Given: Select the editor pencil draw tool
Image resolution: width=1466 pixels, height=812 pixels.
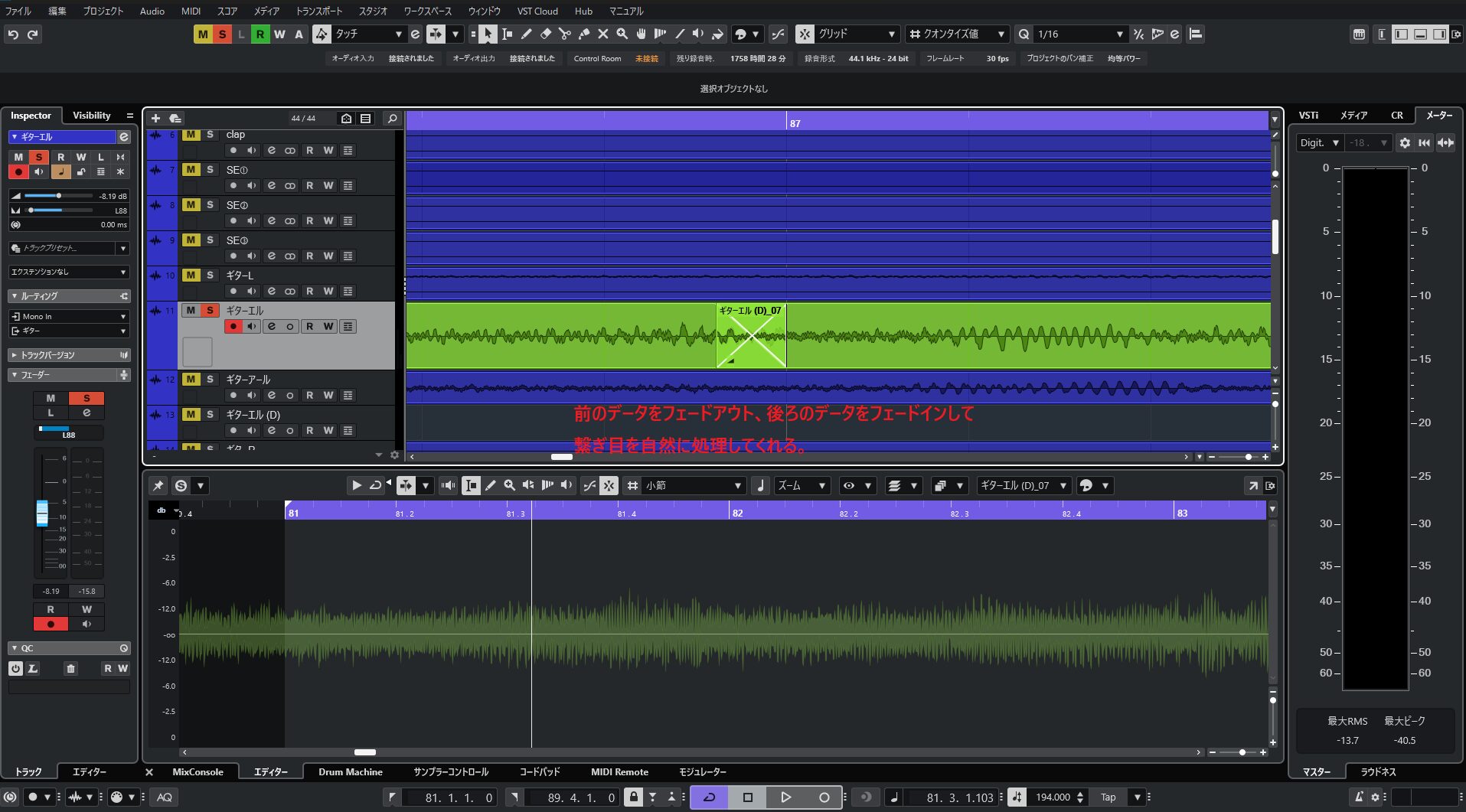Looking at the screenshot, I should click(x=491, y=485).
